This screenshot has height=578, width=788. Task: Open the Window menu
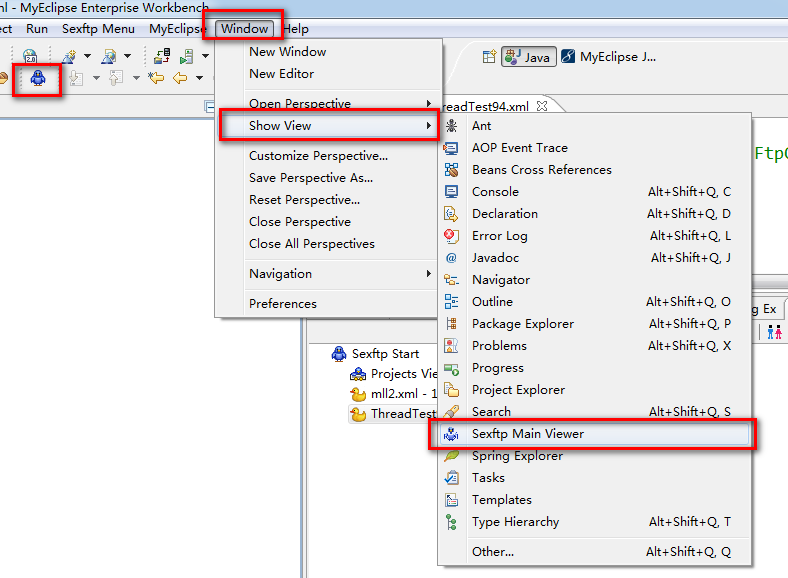coord(245,29)
